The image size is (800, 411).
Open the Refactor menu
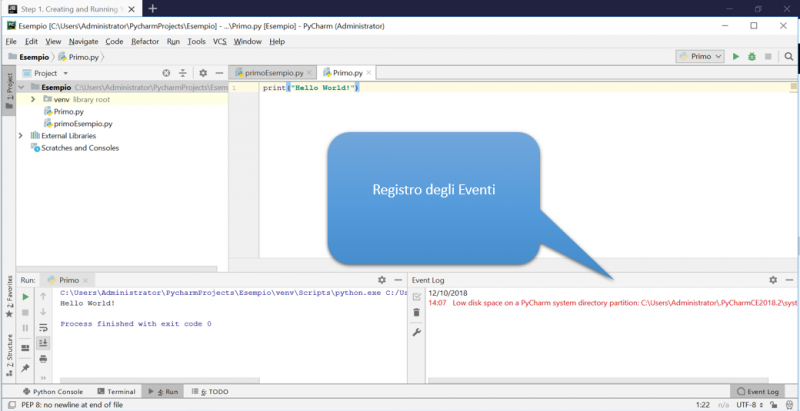coord(145,41)
